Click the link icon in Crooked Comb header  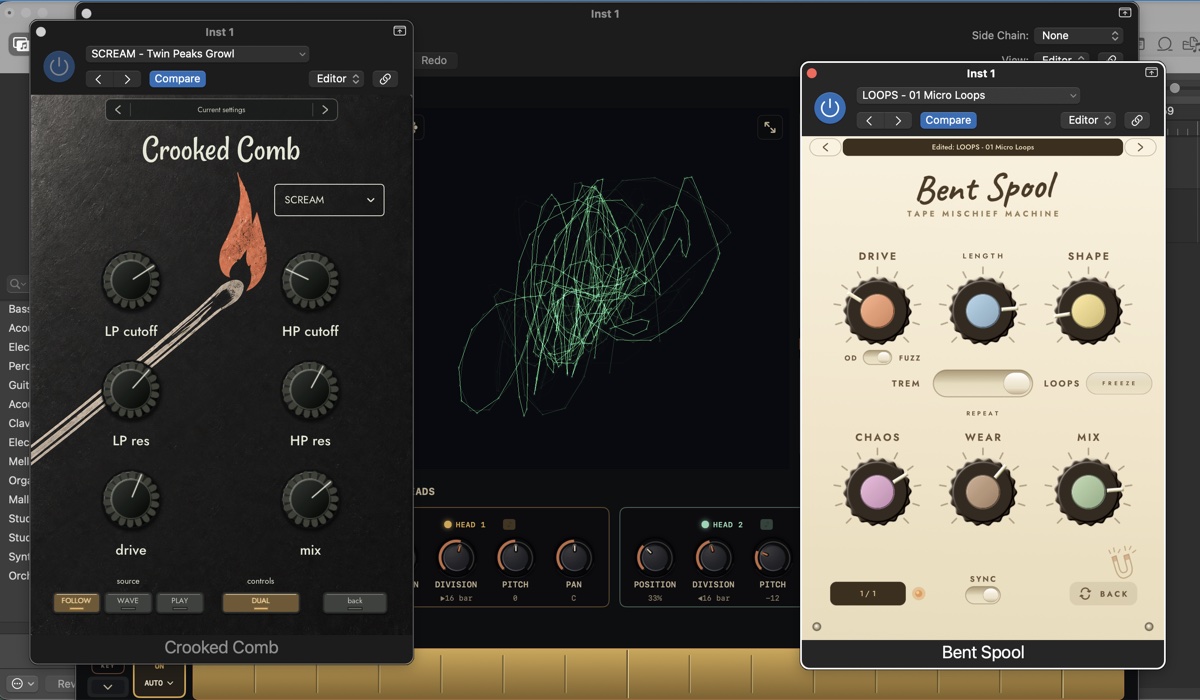tap(384, 79)
